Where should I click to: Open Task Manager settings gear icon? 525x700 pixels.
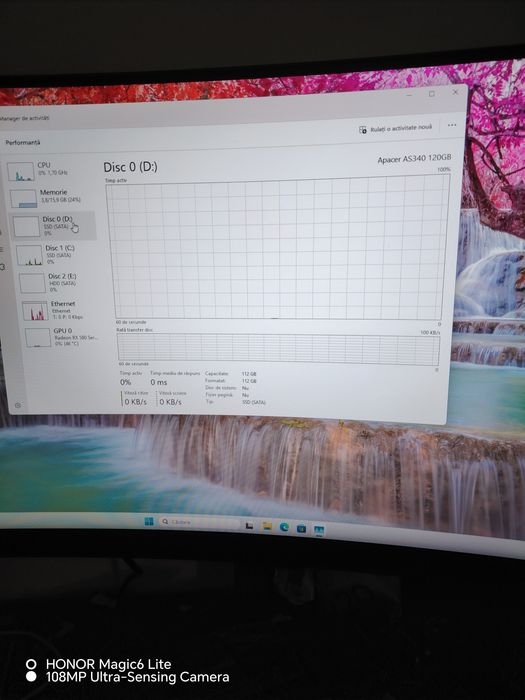coord(18,405)
